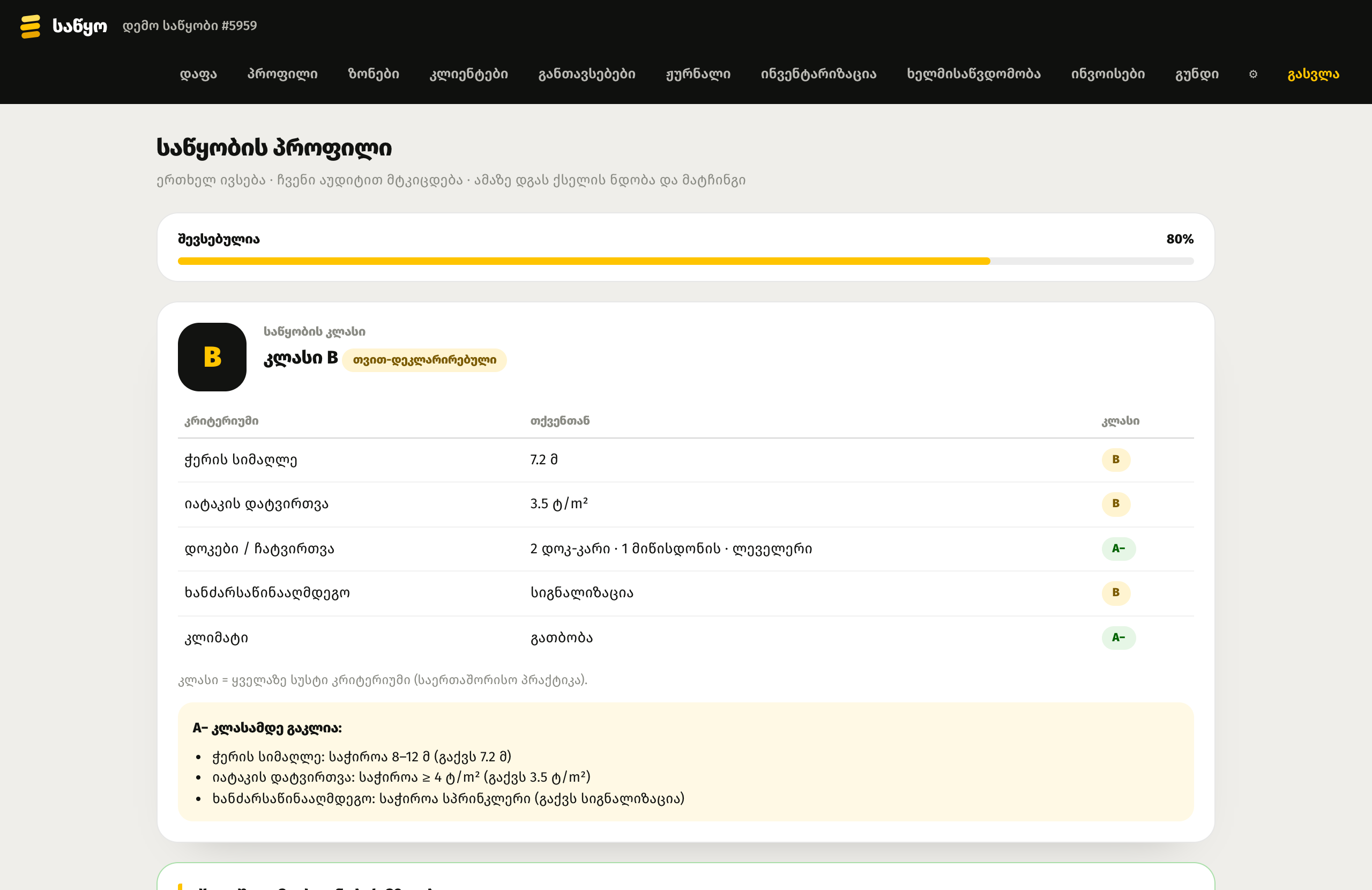Click the საწყო brand name
Viewport: 1372px width, 890px height.
coord(79,26)
